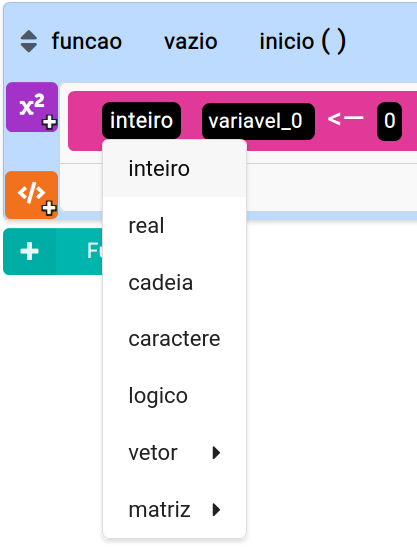417x550 pixels.
Task: Click the variavel_0 name field
Action: click(x=258, y=121)
